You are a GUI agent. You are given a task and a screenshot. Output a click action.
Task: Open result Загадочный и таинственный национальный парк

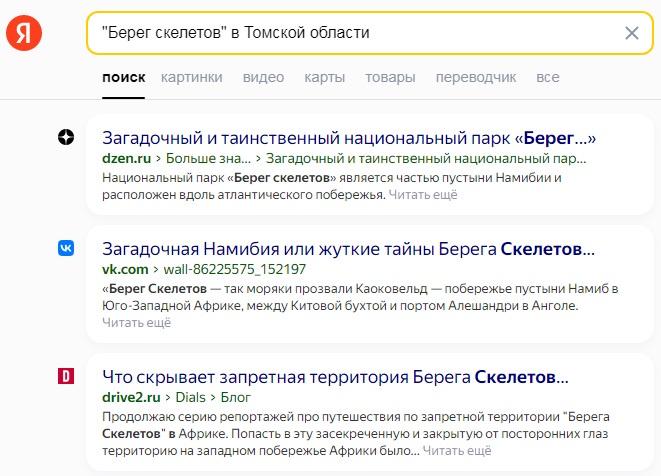pos(349,138)
